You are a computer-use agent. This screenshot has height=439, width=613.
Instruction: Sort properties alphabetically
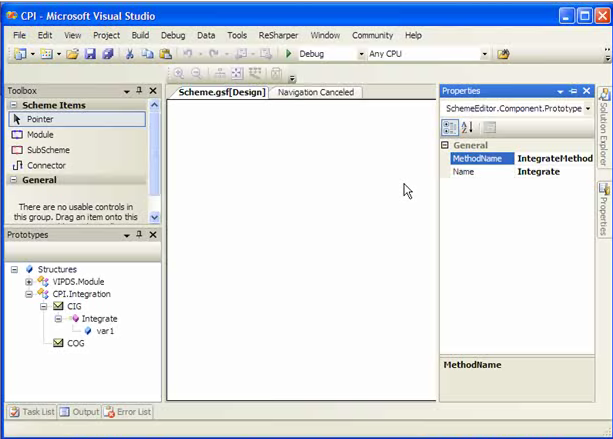pyautogui.click(x=467, y=127)
